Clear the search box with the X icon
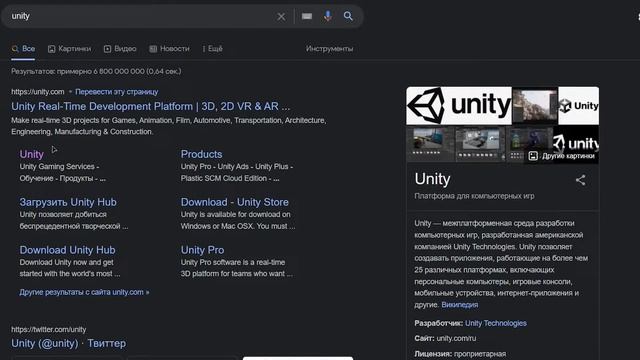Viewport: 640px width, 360px height. pyautogui.click(x=281, y=17)
